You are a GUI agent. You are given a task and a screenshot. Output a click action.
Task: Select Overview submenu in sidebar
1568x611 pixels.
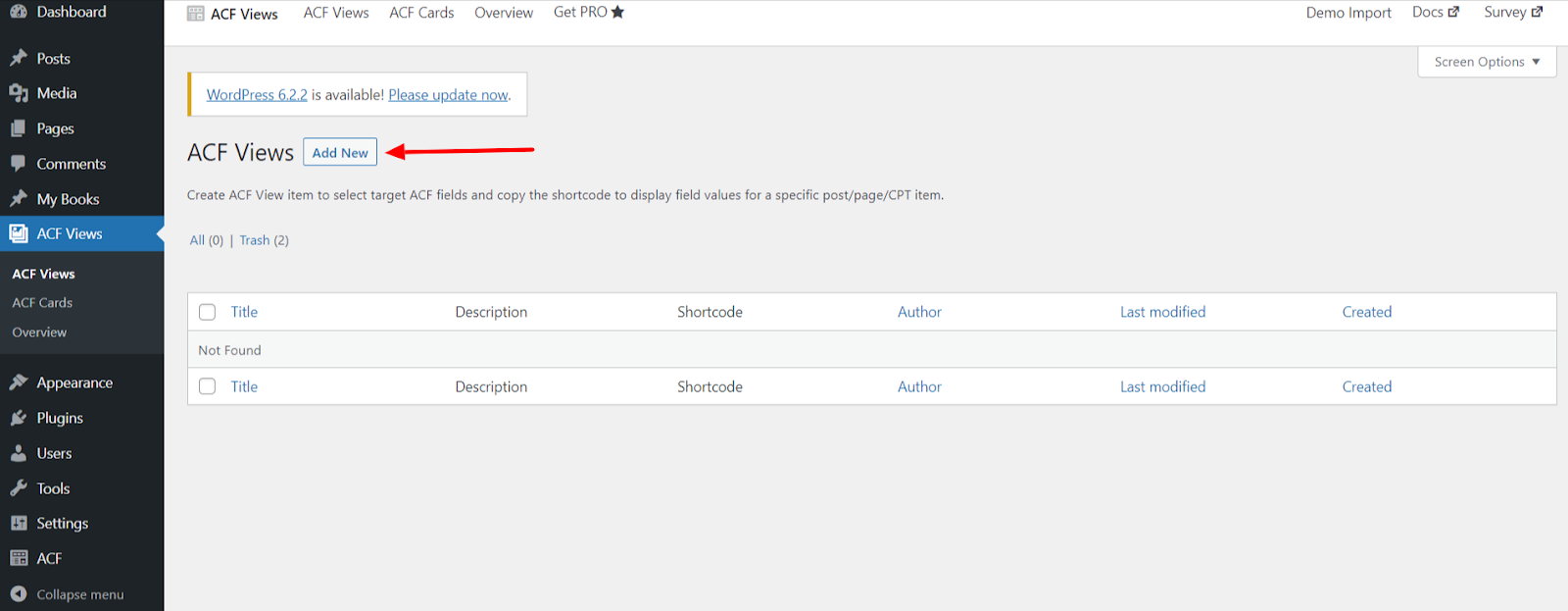pos(39,332)
